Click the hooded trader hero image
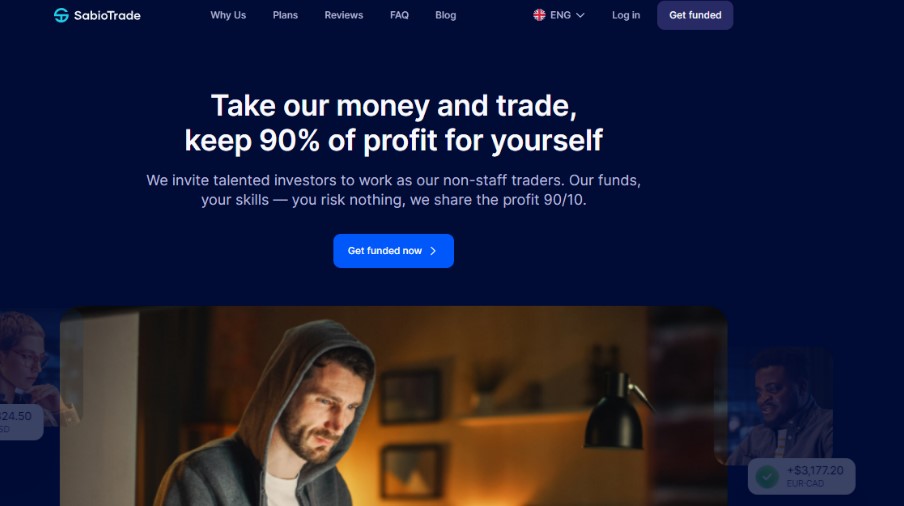 [x=393, y=406]
